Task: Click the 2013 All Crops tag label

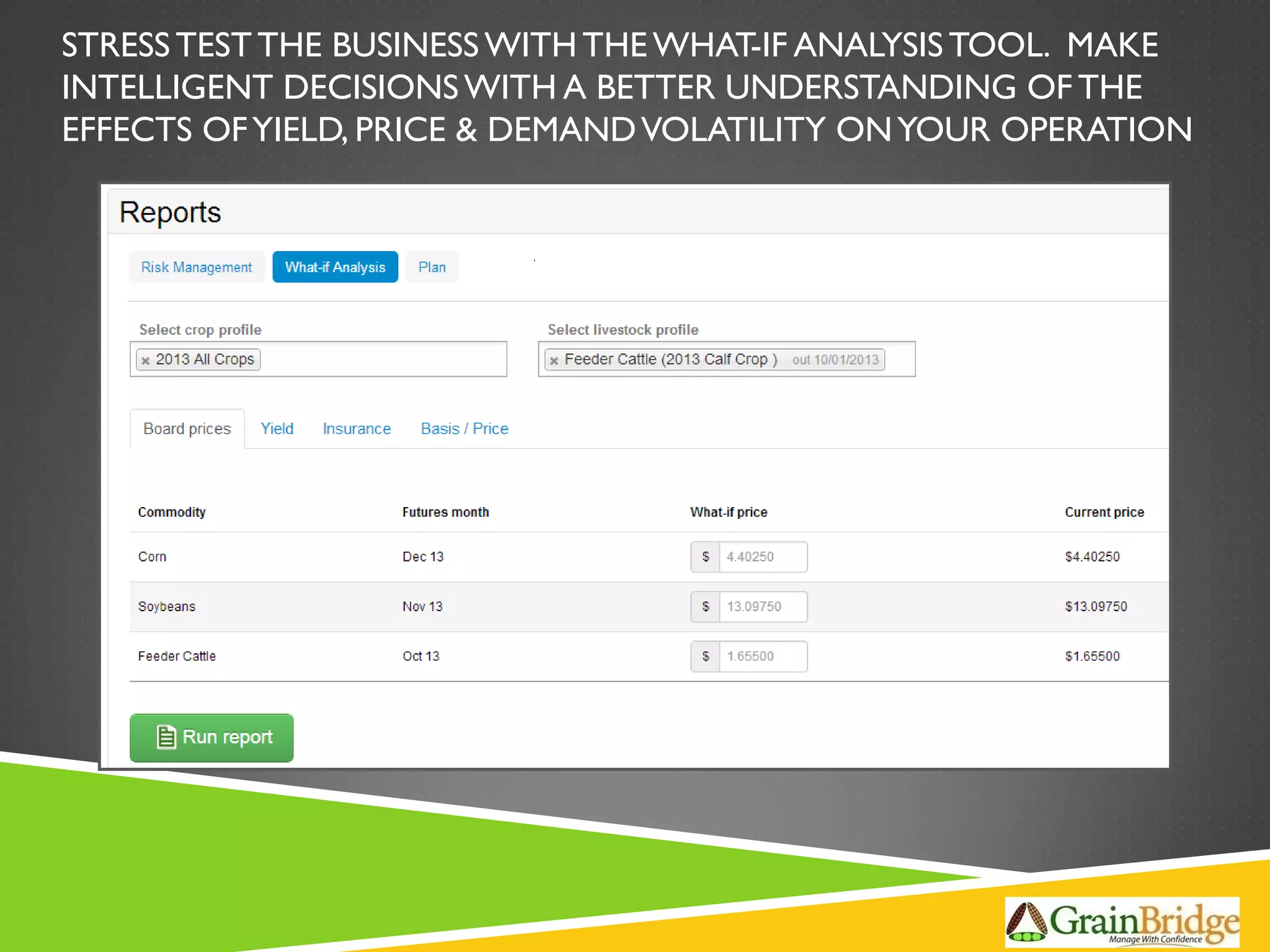Action: coord(205,359)
